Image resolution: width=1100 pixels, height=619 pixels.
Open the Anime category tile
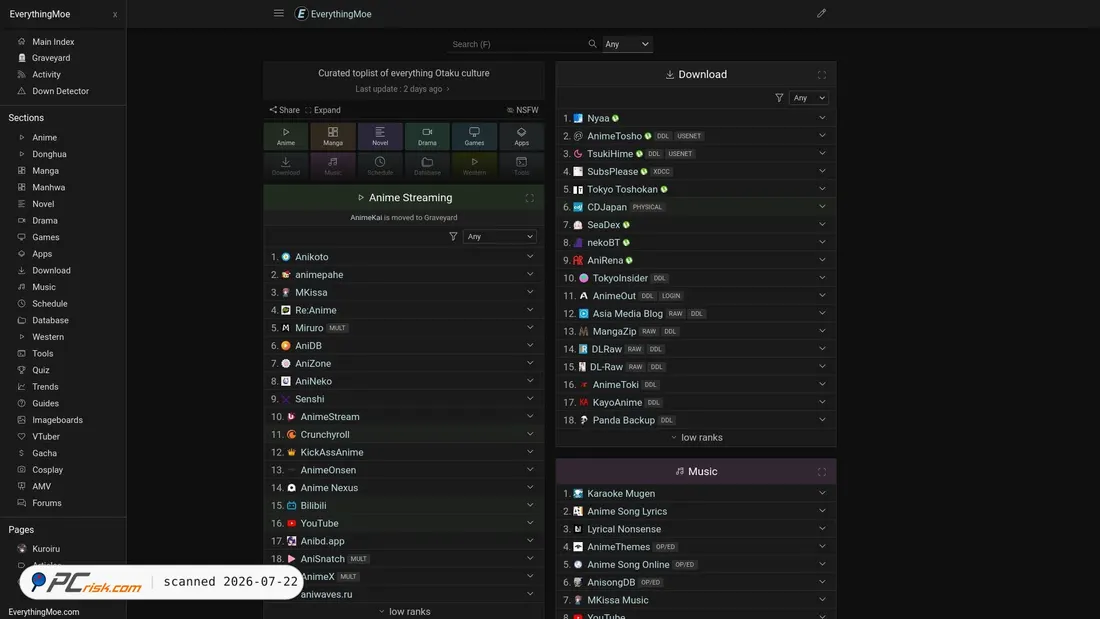tap(286, 136)
